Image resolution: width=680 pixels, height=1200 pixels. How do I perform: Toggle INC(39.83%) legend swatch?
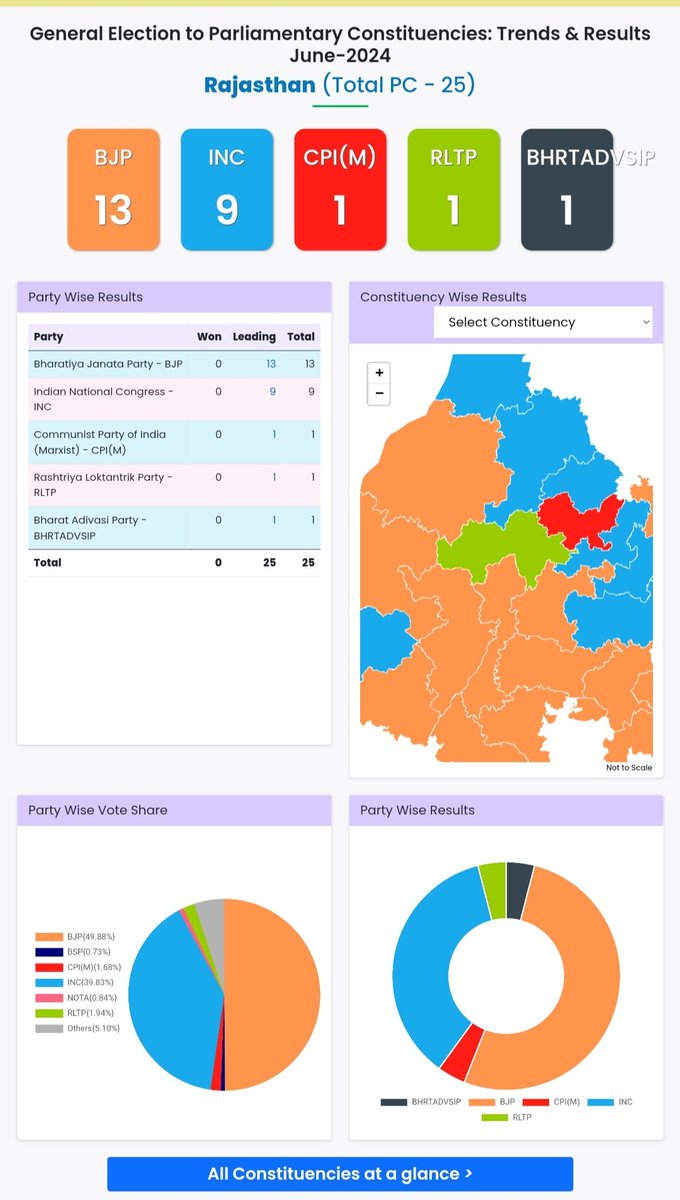pyautogui.click(x=48, y=982)
